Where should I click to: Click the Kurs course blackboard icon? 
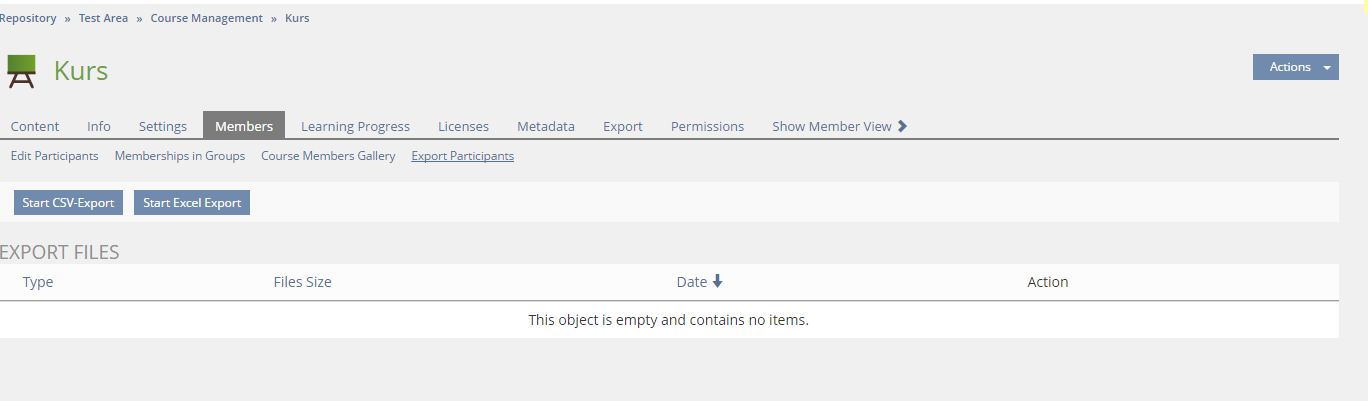21,71
